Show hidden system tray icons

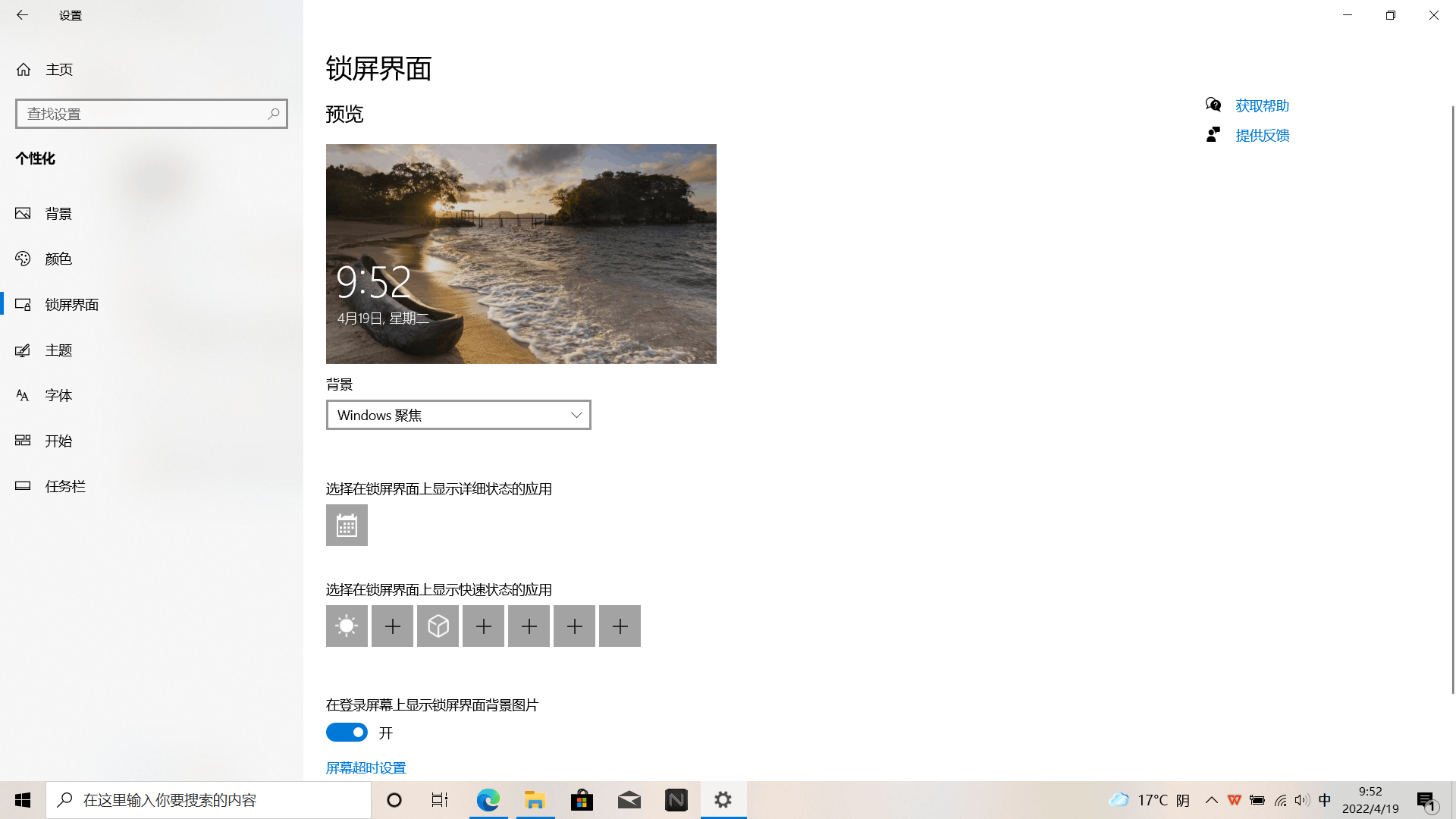[x=1211, y=800]
